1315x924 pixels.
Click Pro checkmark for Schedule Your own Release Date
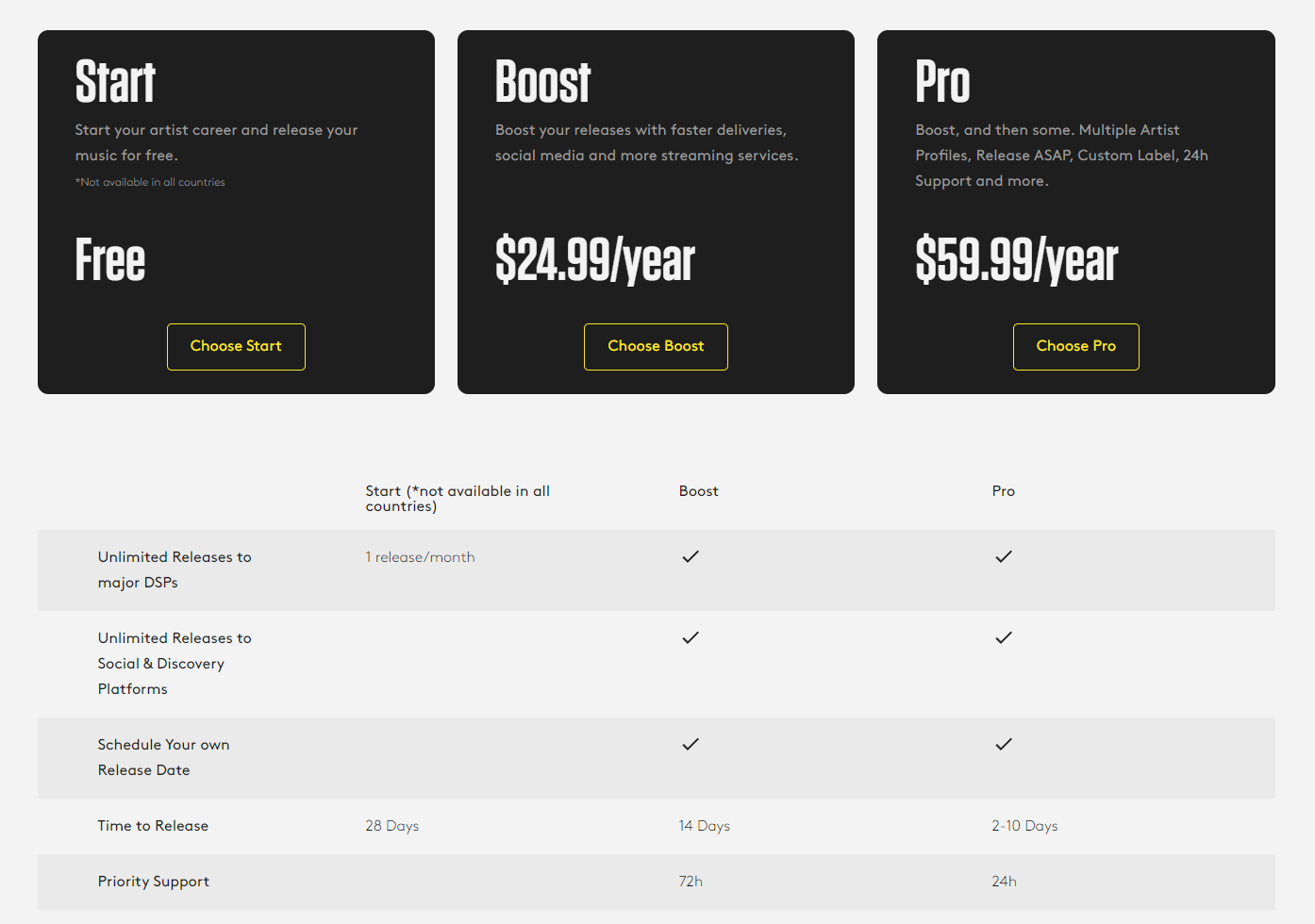coord(1004,744)
